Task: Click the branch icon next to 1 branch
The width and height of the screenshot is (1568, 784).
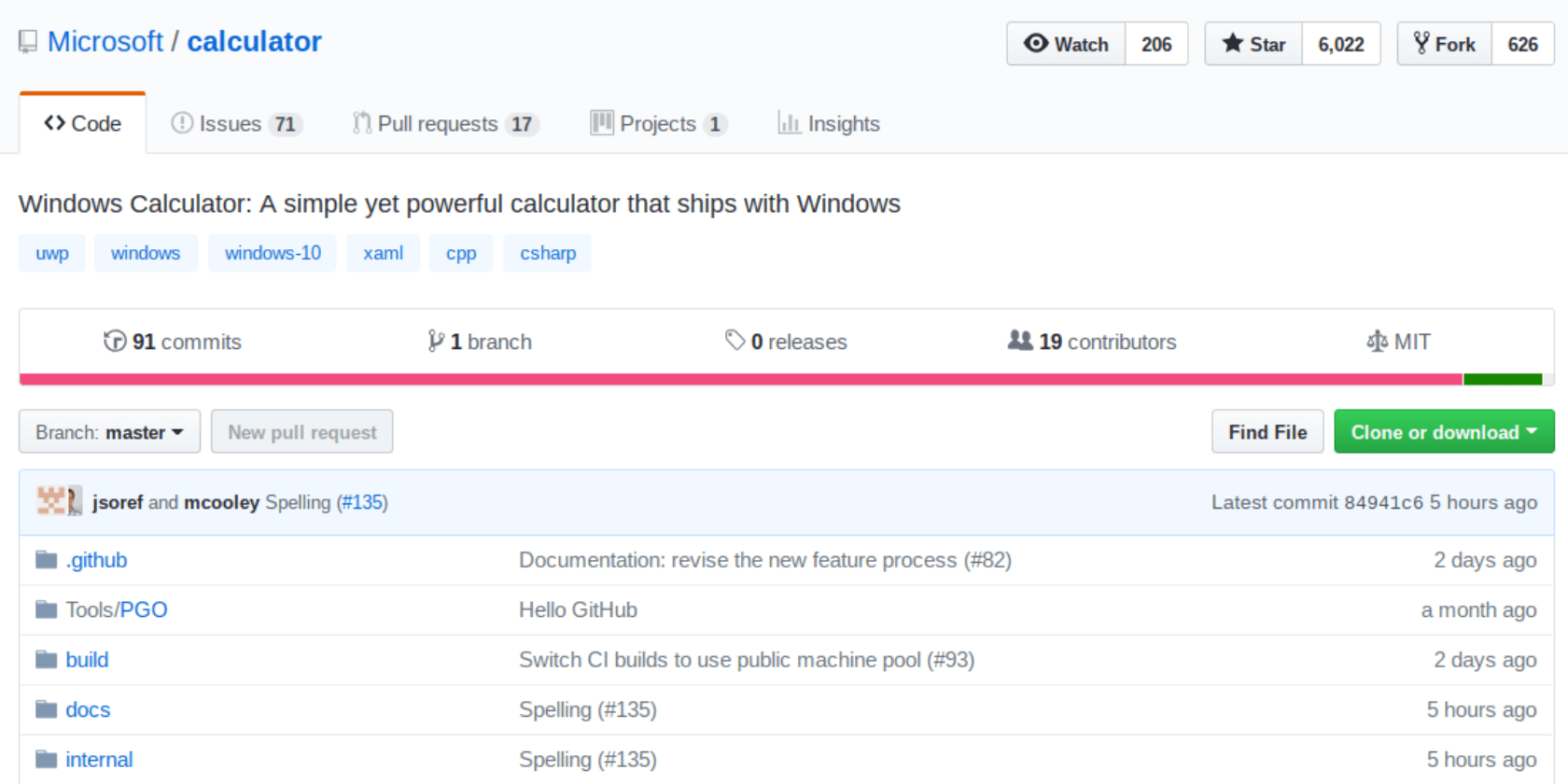Action: 435,342
